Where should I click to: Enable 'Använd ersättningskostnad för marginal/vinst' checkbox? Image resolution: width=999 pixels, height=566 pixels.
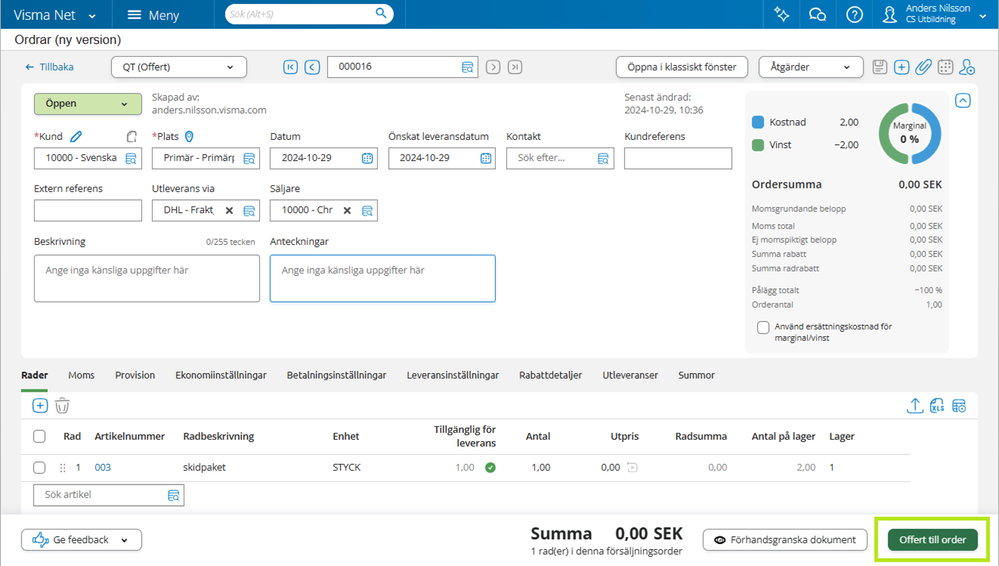pos(764,327)
